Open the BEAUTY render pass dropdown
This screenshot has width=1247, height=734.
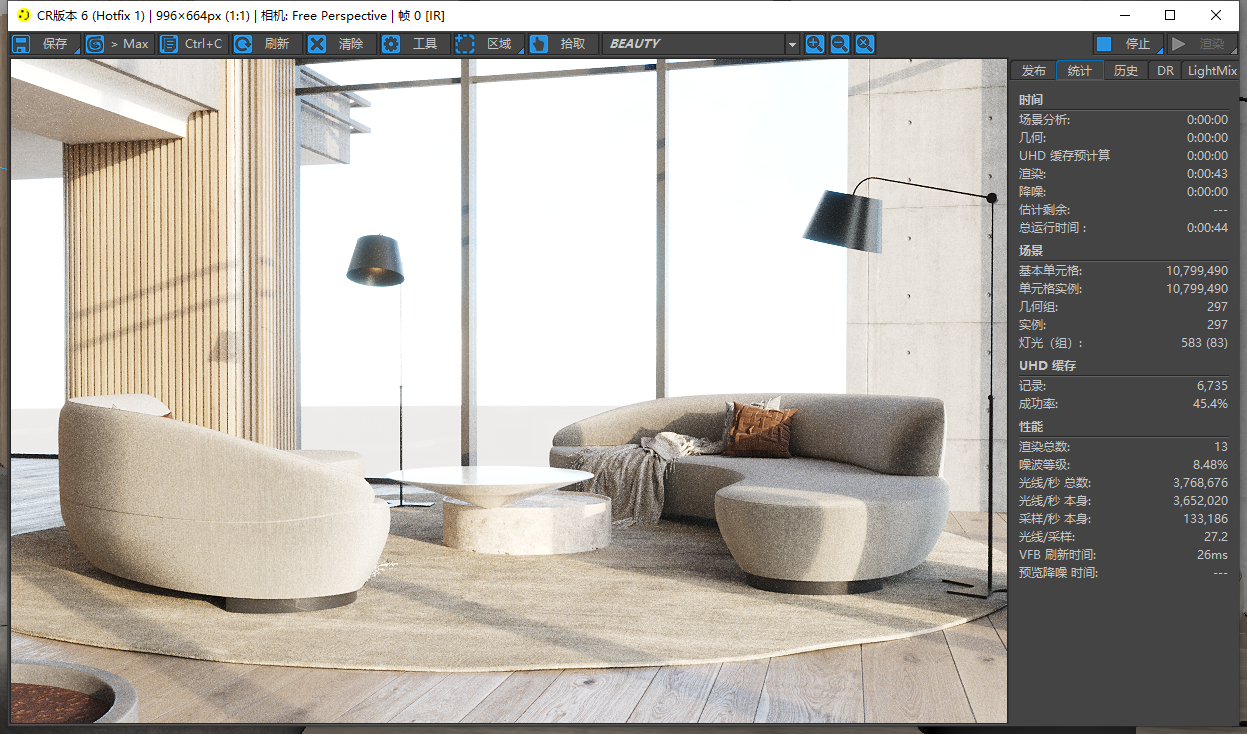(x=792, y=44)
